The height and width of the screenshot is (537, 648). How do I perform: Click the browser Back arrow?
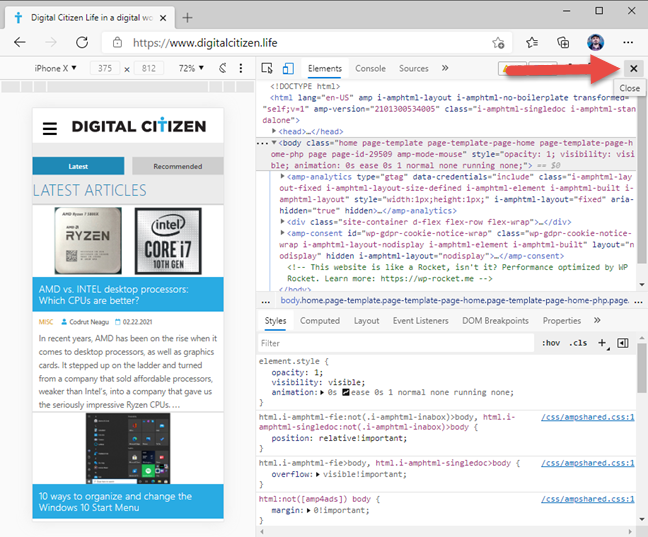(x=19, y=42)
